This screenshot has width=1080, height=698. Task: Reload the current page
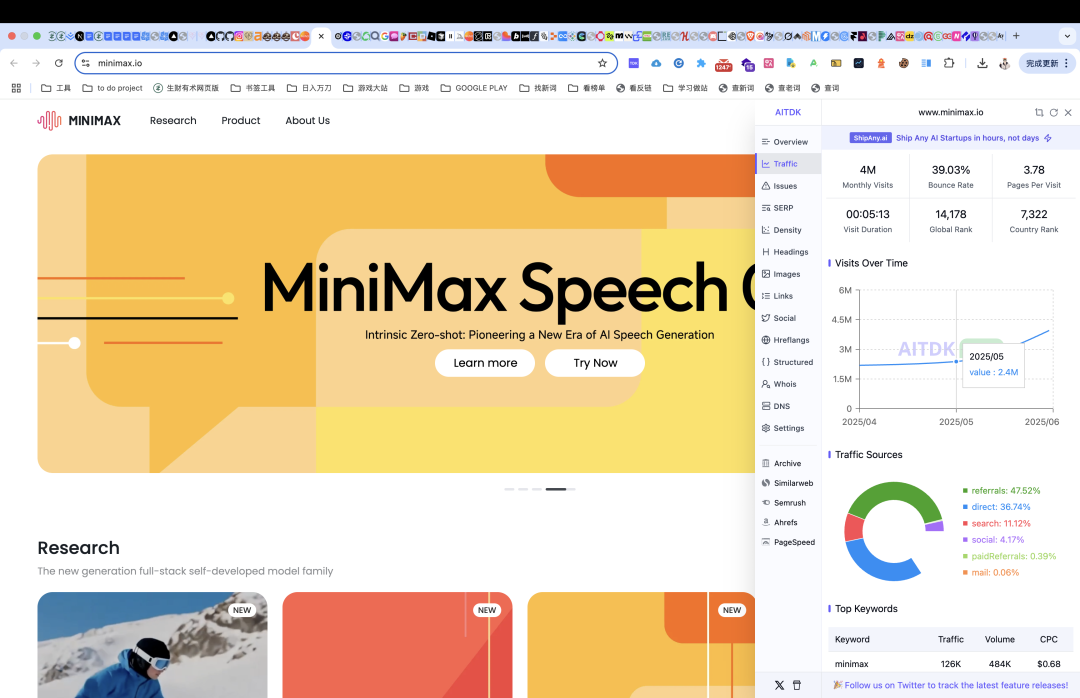click(59, 63)
